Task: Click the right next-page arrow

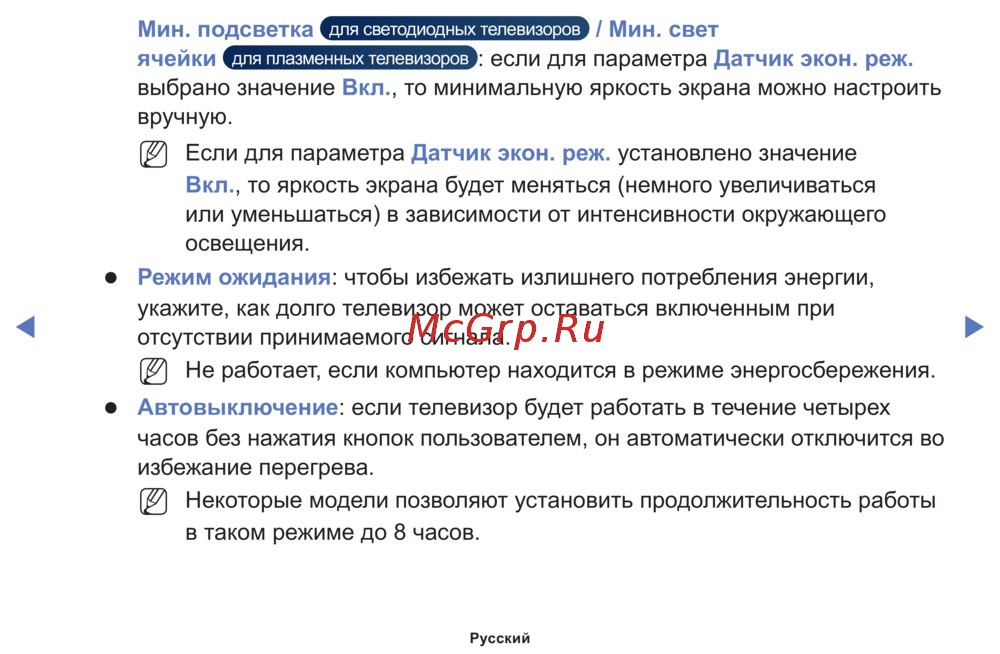Action: click(x=973, y=327)
